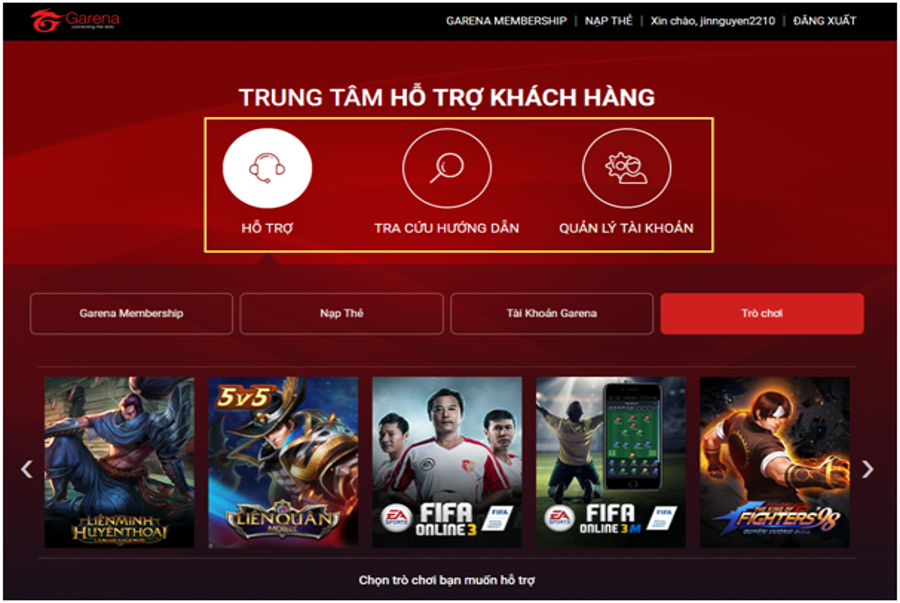This screenshot has height=603, width=900.
Task: Show previous games with the left carousel arrow
Action: (26, 469)
